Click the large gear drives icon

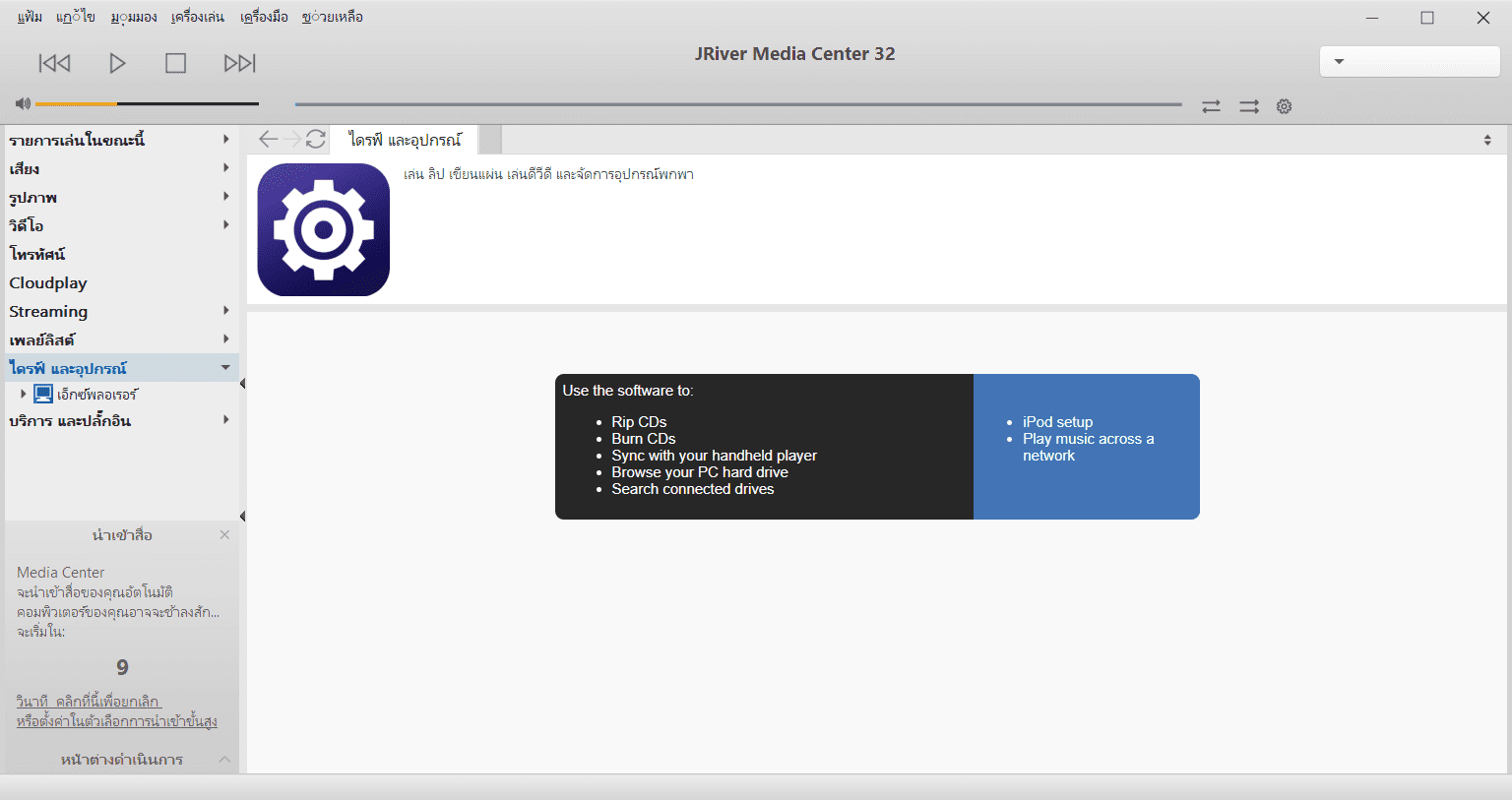point(324,229)
